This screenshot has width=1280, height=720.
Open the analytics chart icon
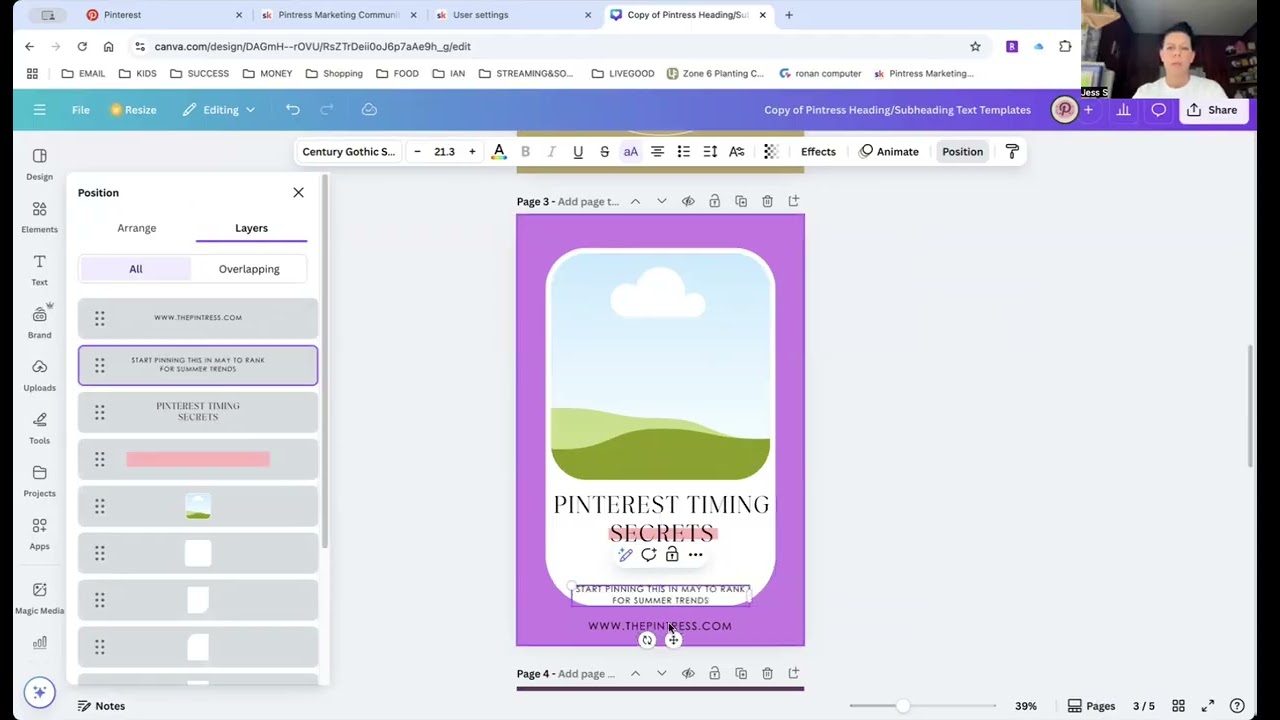point(1123,110)
